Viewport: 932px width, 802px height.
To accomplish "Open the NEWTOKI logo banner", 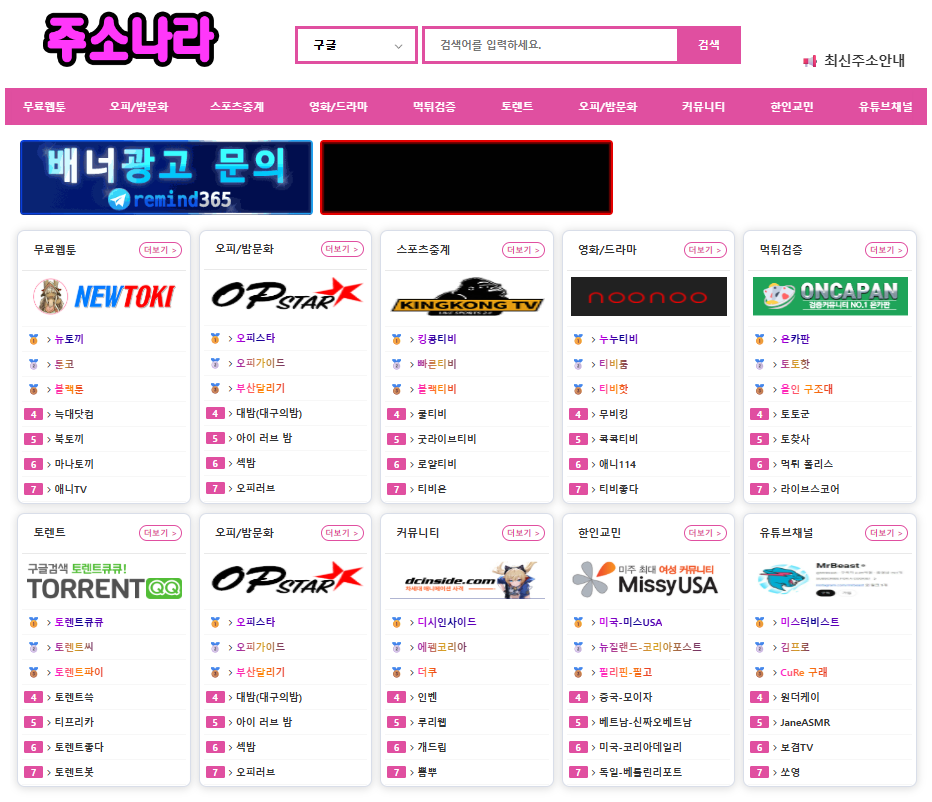I will 104,296.
